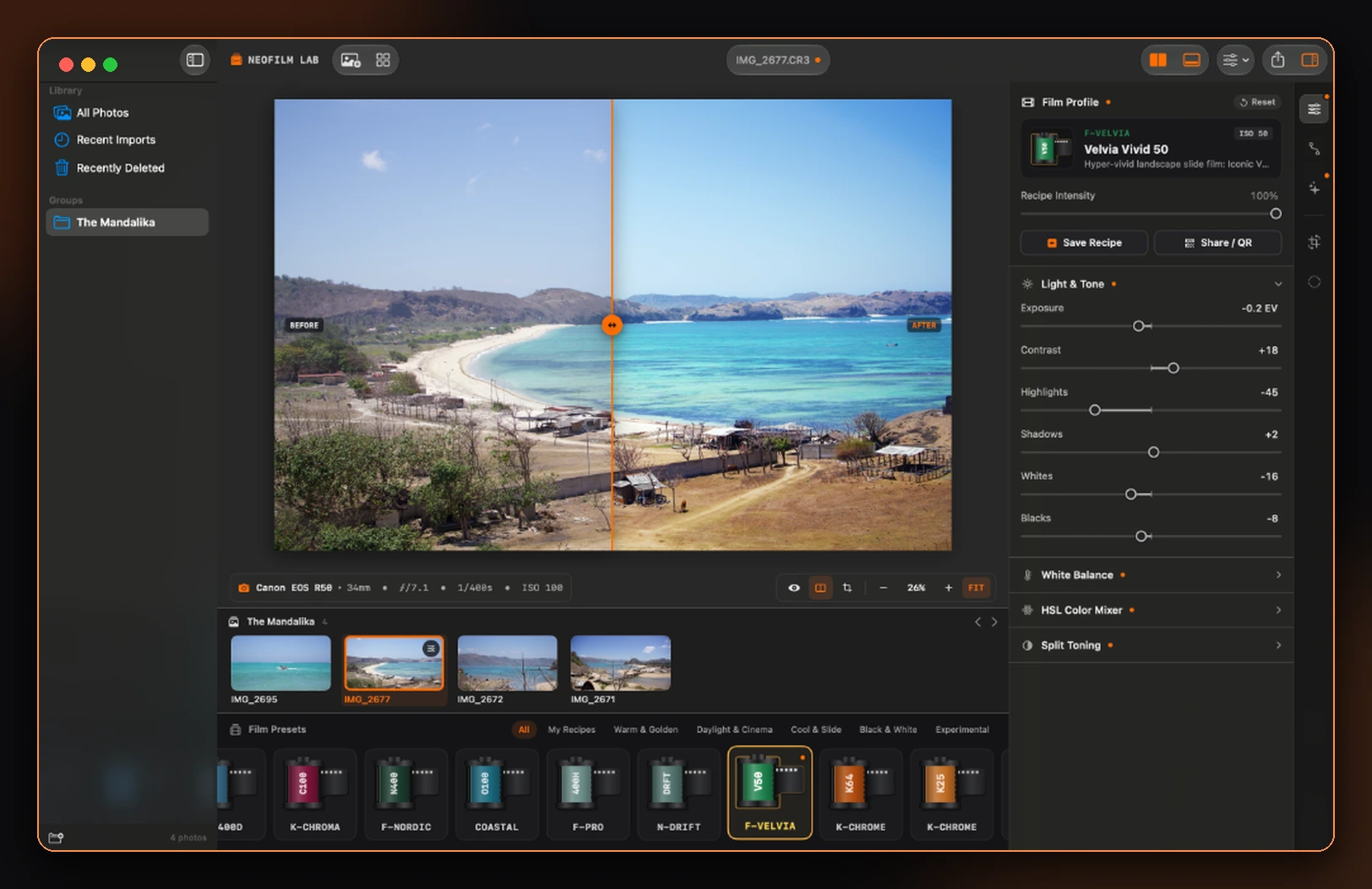Image resolution: width=1372 pixels, height=889 pixels.
Task: Collapse the Light & Tone section
Action: [x=1278, y=284]
